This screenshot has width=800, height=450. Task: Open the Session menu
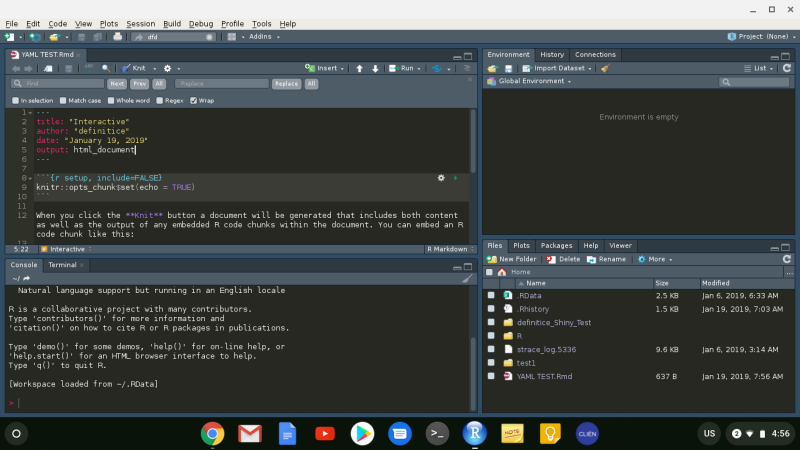[x=140, y=23]
